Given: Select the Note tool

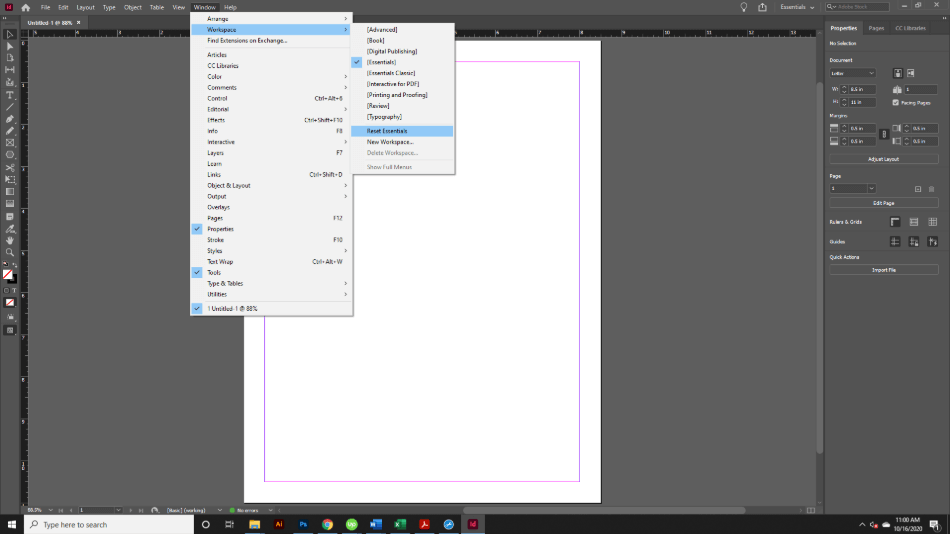Looking at the screenshot, I should pyautogui.click(x=10, y=216).
